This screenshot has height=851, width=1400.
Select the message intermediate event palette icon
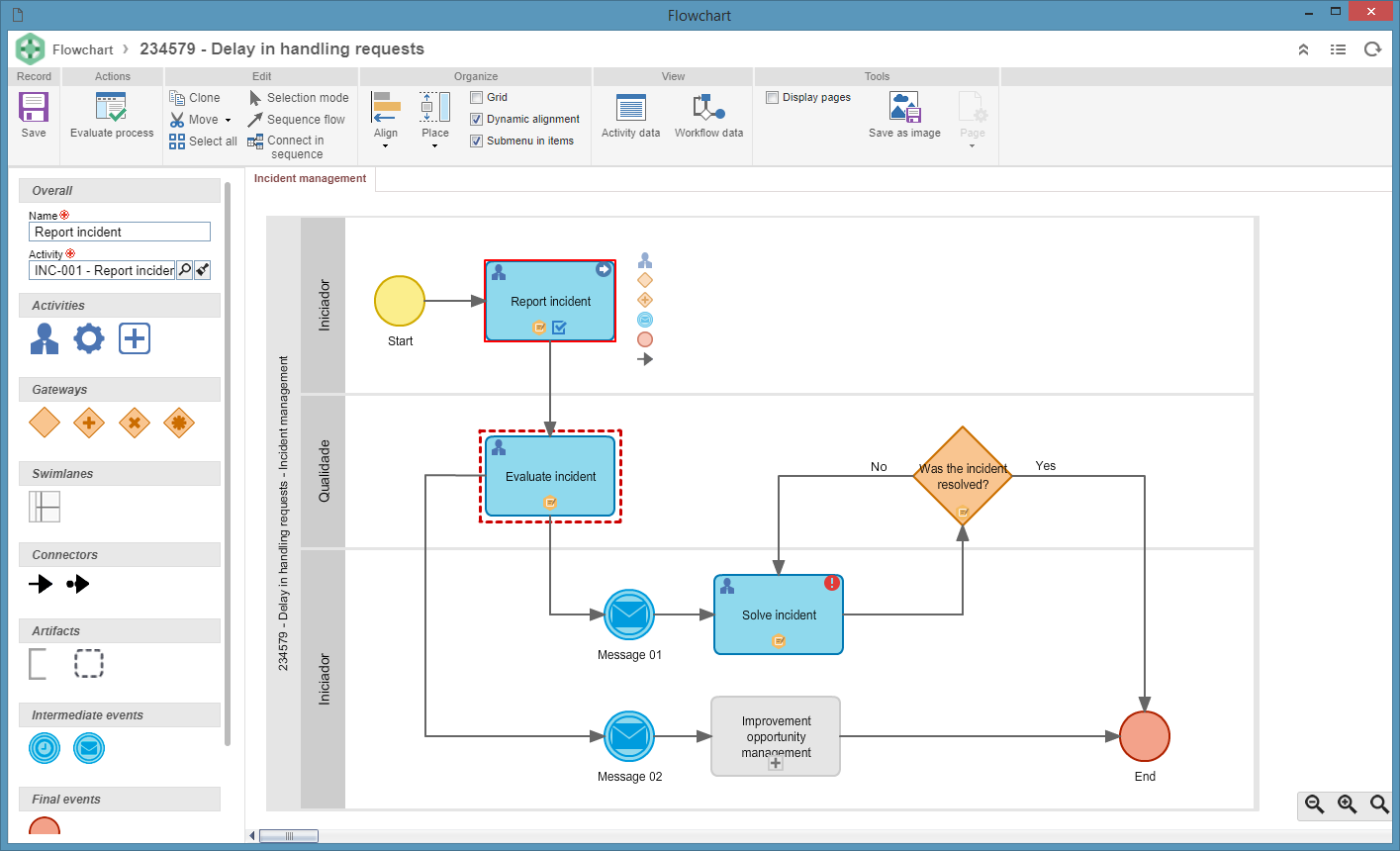89,748
